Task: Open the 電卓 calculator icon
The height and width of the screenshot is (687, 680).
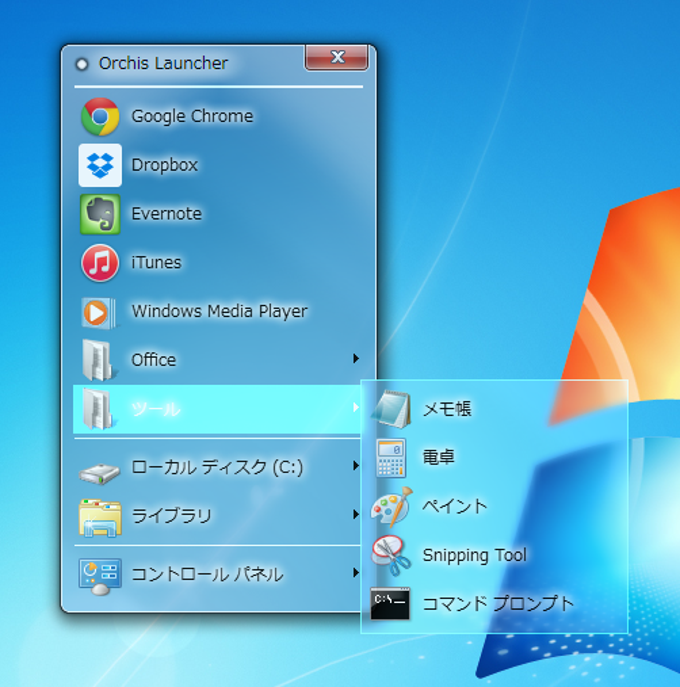Action: click(x=391, y=458)
